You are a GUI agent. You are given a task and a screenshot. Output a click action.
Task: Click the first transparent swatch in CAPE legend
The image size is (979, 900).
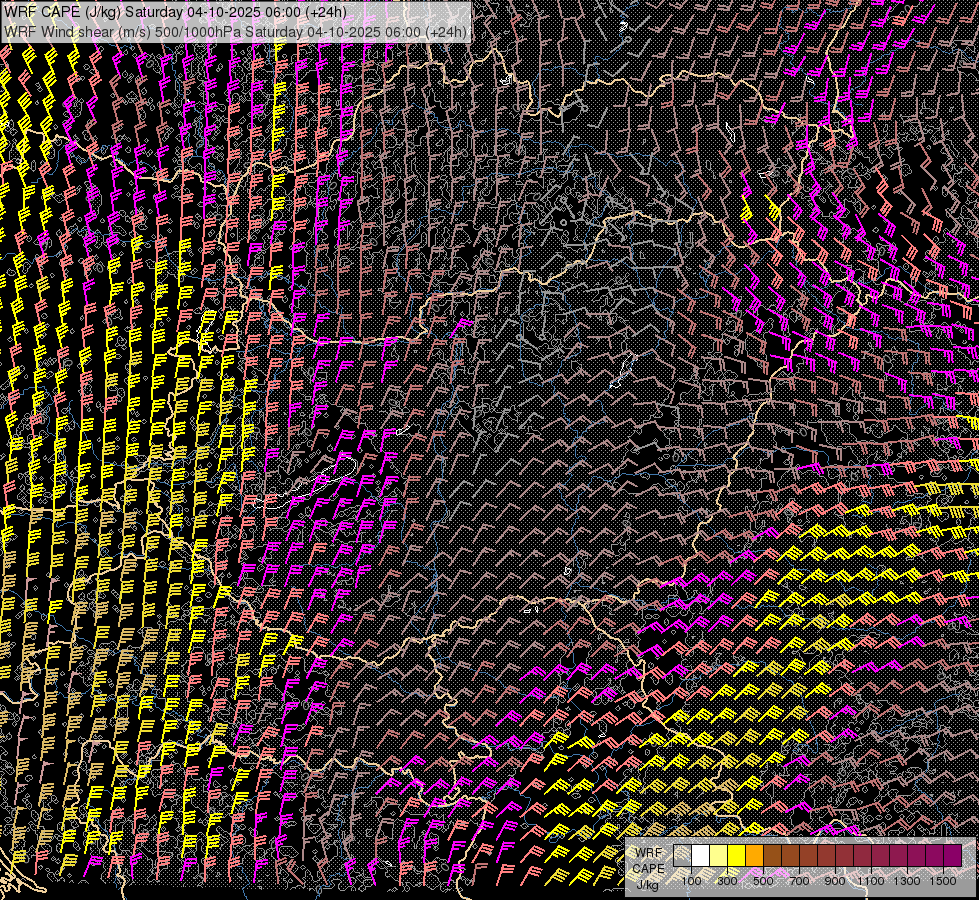(x=682, y=856)
